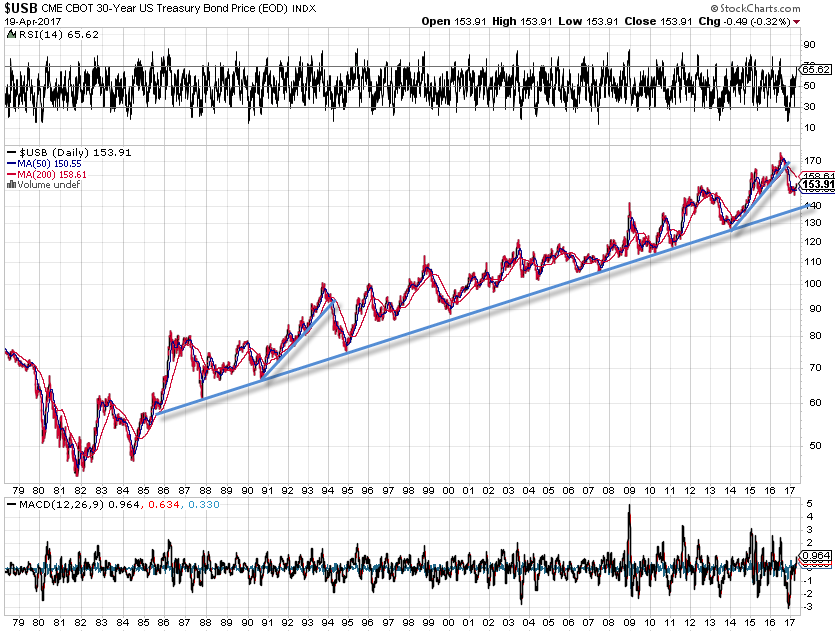Click the 140 price axis label

click(813, 205)
